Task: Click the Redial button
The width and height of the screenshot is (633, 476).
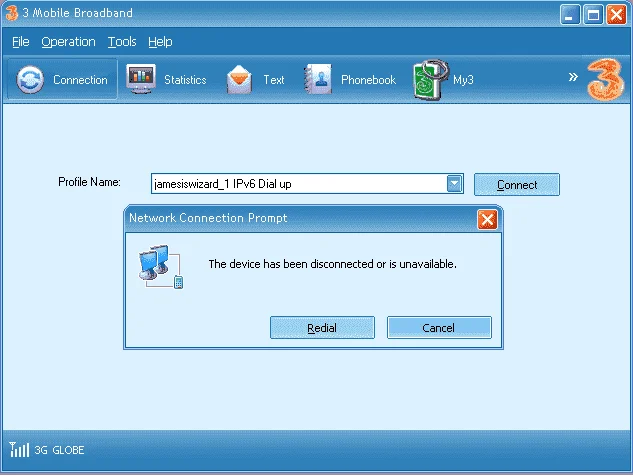Action: (x=322, y=327)
